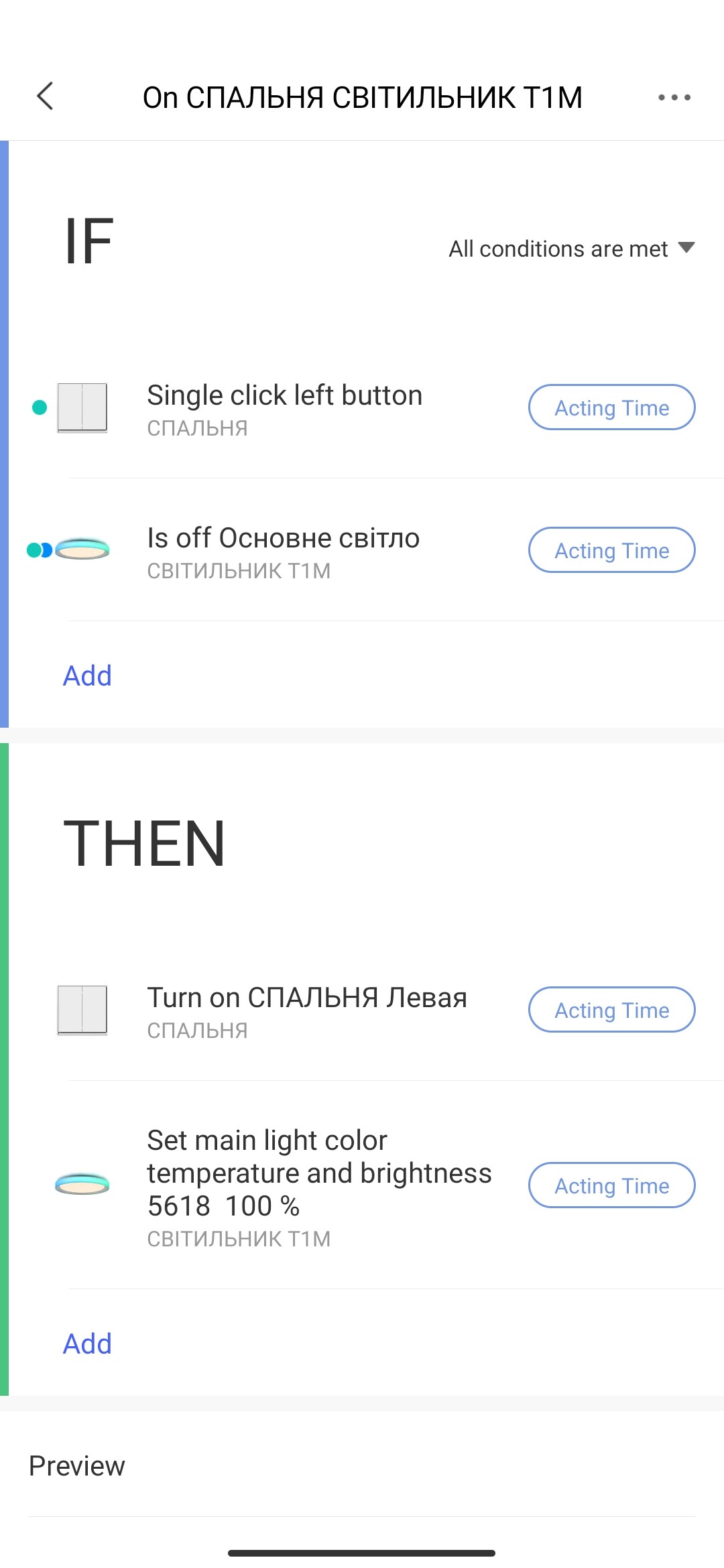Expand the All conditions are met dropdown
The width and height of the screenshot is (724, 1568).
pos(558,249)
